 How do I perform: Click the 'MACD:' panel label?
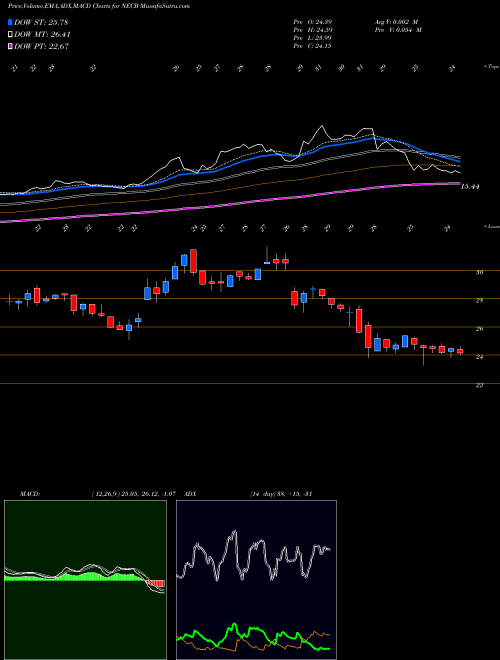[29, 494]
